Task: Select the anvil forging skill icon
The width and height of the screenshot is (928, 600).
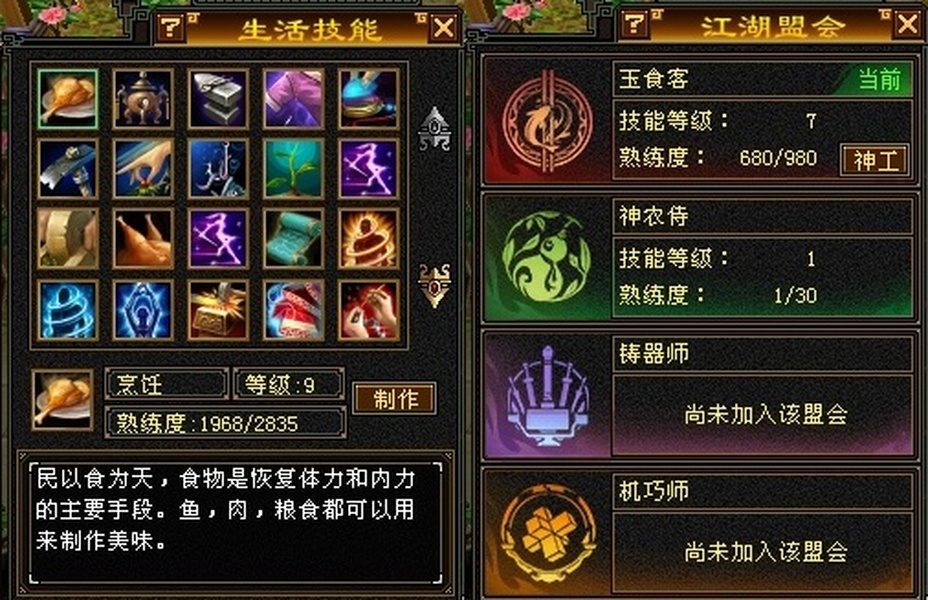Action: (218, 98)
